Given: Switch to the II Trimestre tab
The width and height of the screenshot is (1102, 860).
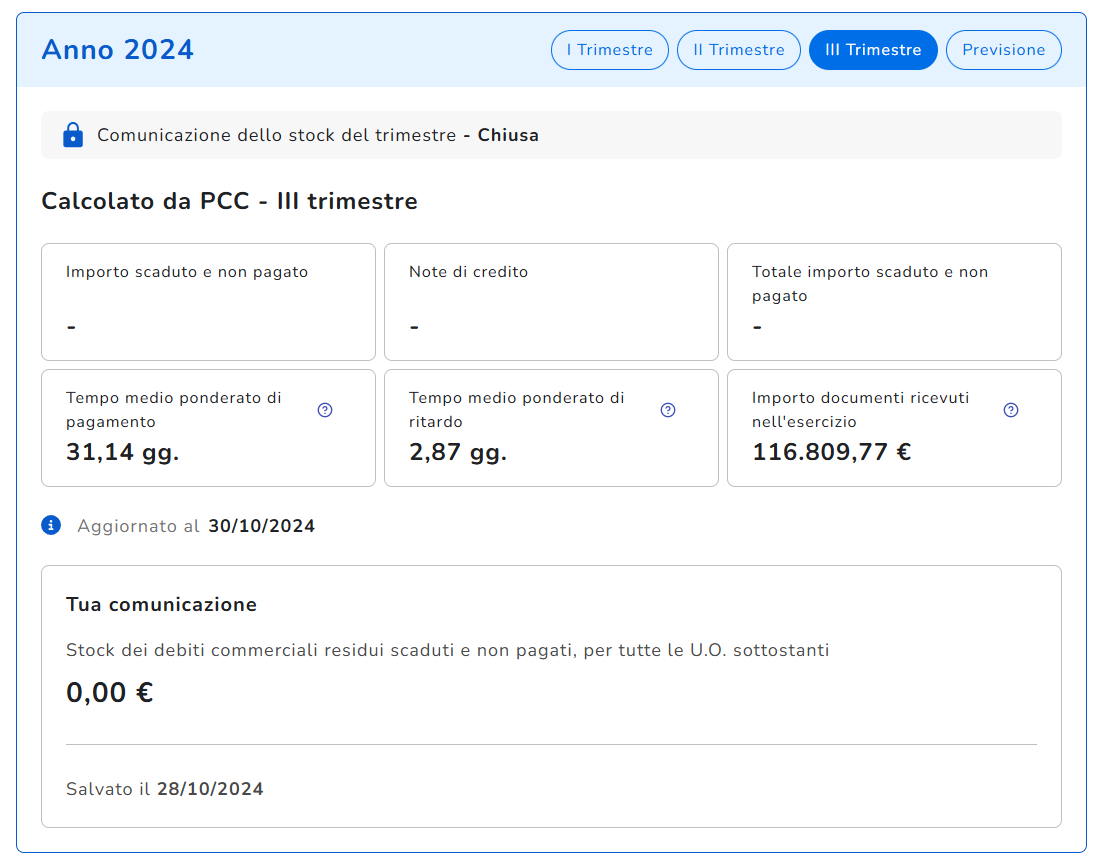Looking at the screenshot, I should (738, 50).
